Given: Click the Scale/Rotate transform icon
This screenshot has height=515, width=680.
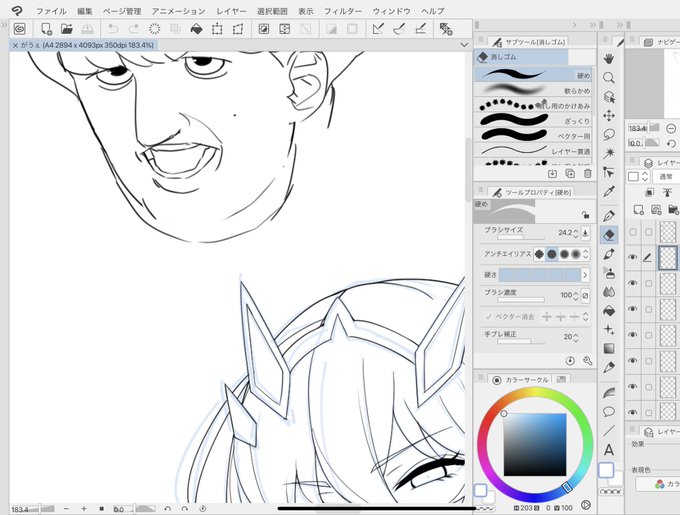Looking at the screenshot, I should [x=217, y=29].
